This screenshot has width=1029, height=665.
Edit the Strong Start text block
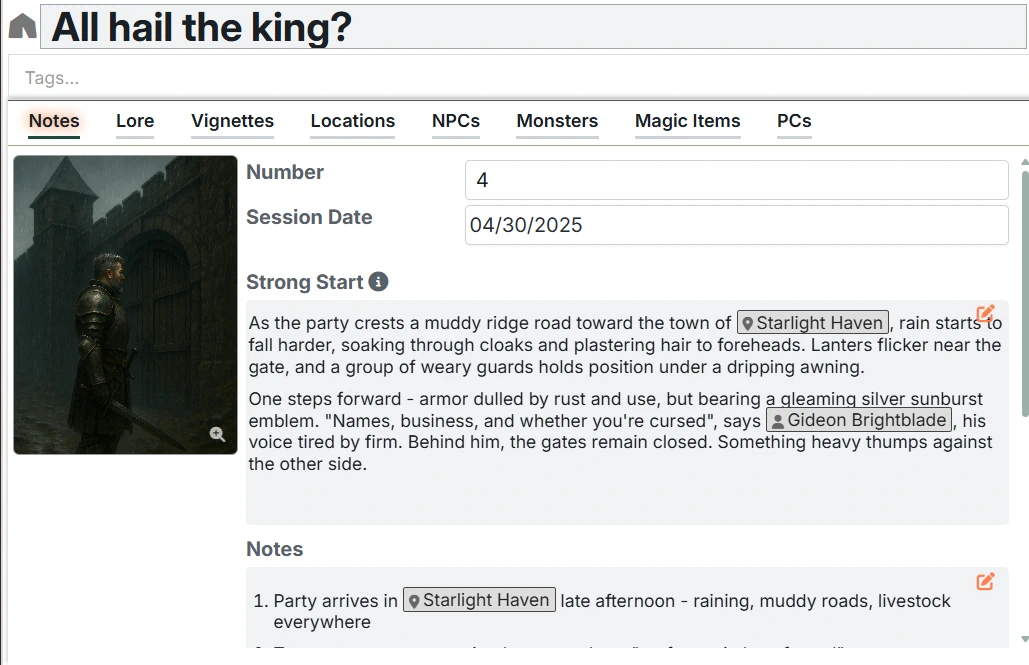985,314
